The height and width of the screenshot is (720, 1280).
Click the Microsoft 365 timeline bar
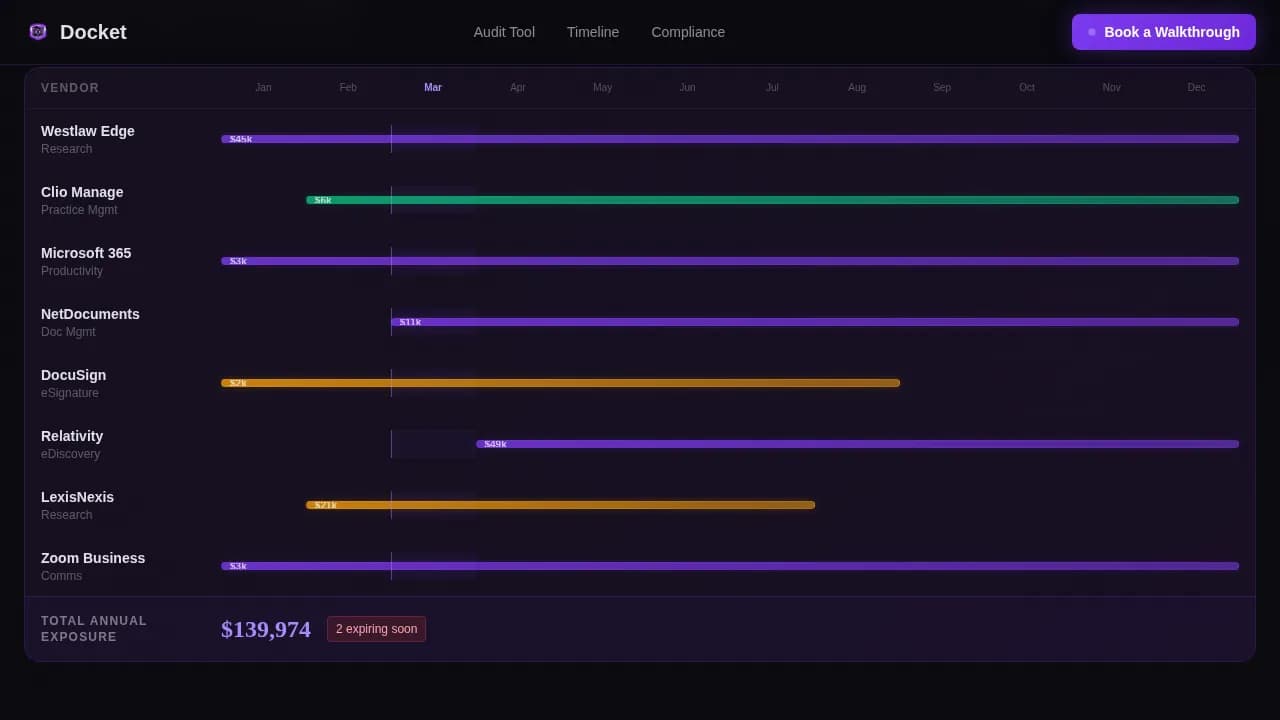(730, 261)
